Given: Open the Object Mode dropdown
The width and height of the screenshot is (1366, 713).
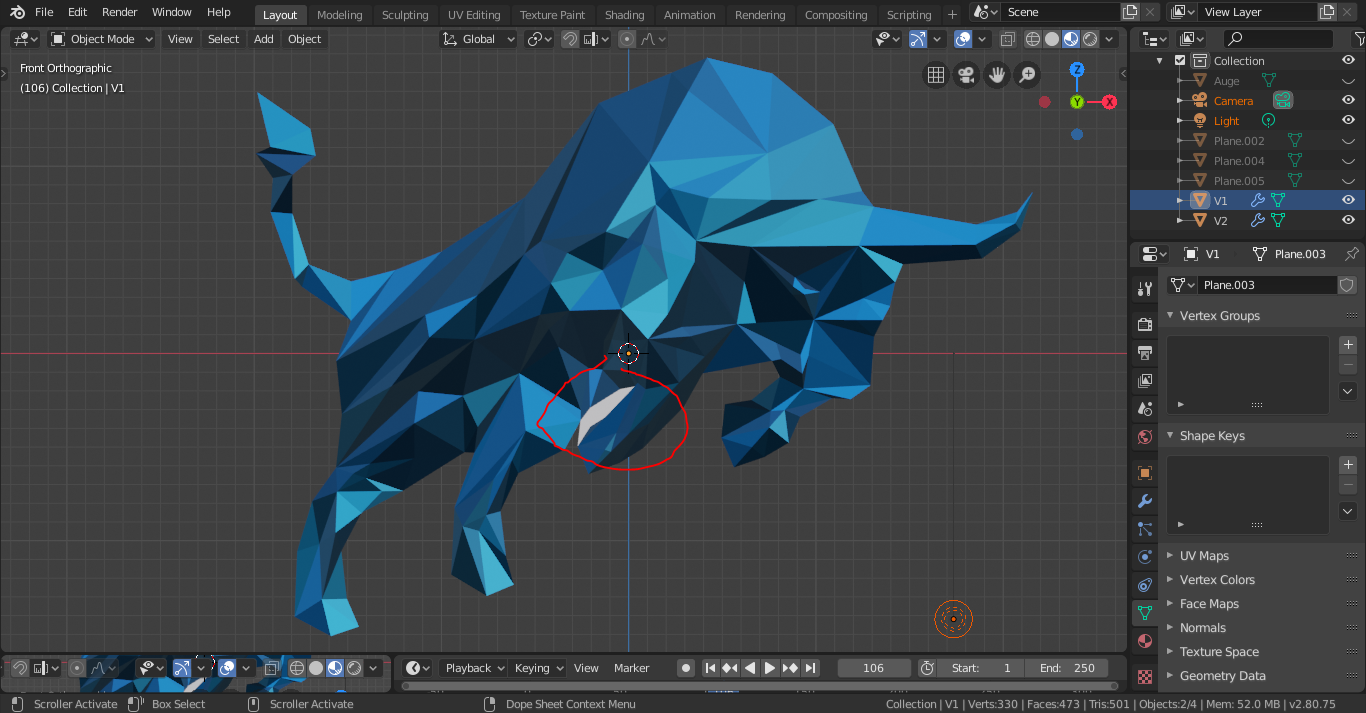Looking at the screenshot, I should tap(102, 39).
